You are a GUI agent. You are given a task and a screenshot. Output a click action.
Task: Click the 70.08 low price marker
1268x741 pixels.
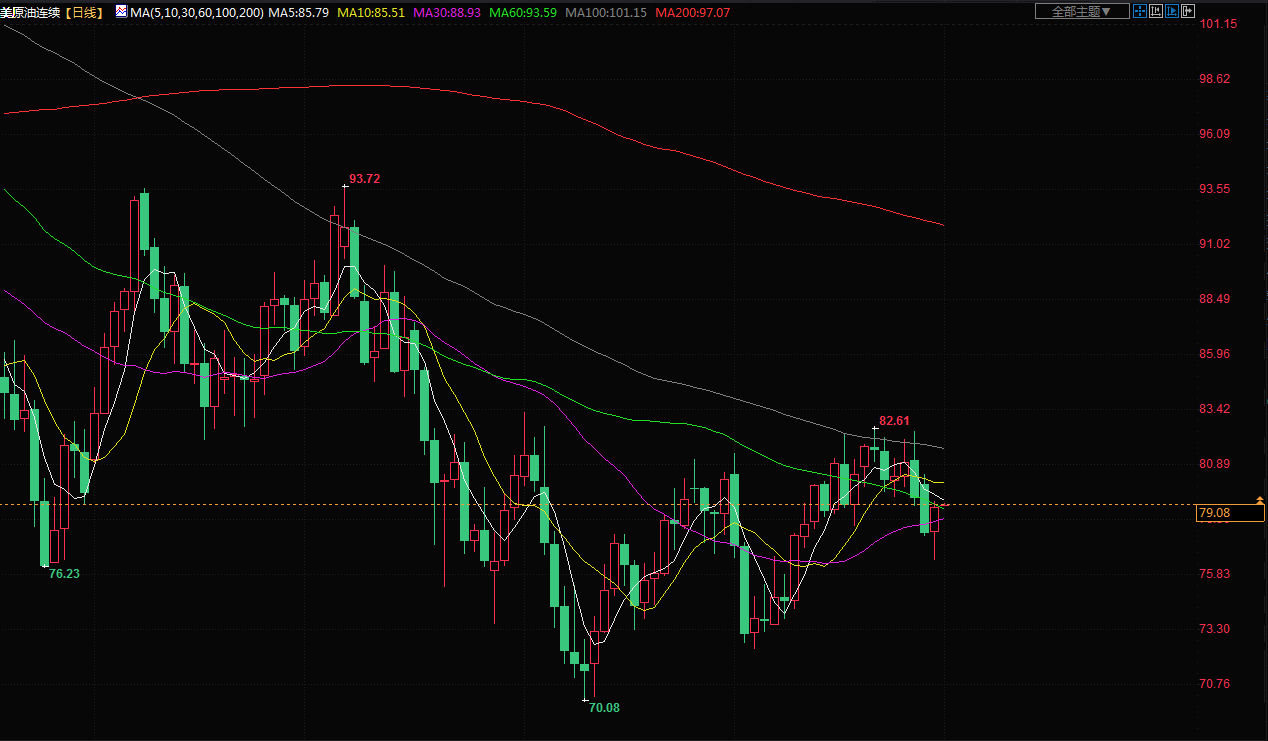(604, 707)
